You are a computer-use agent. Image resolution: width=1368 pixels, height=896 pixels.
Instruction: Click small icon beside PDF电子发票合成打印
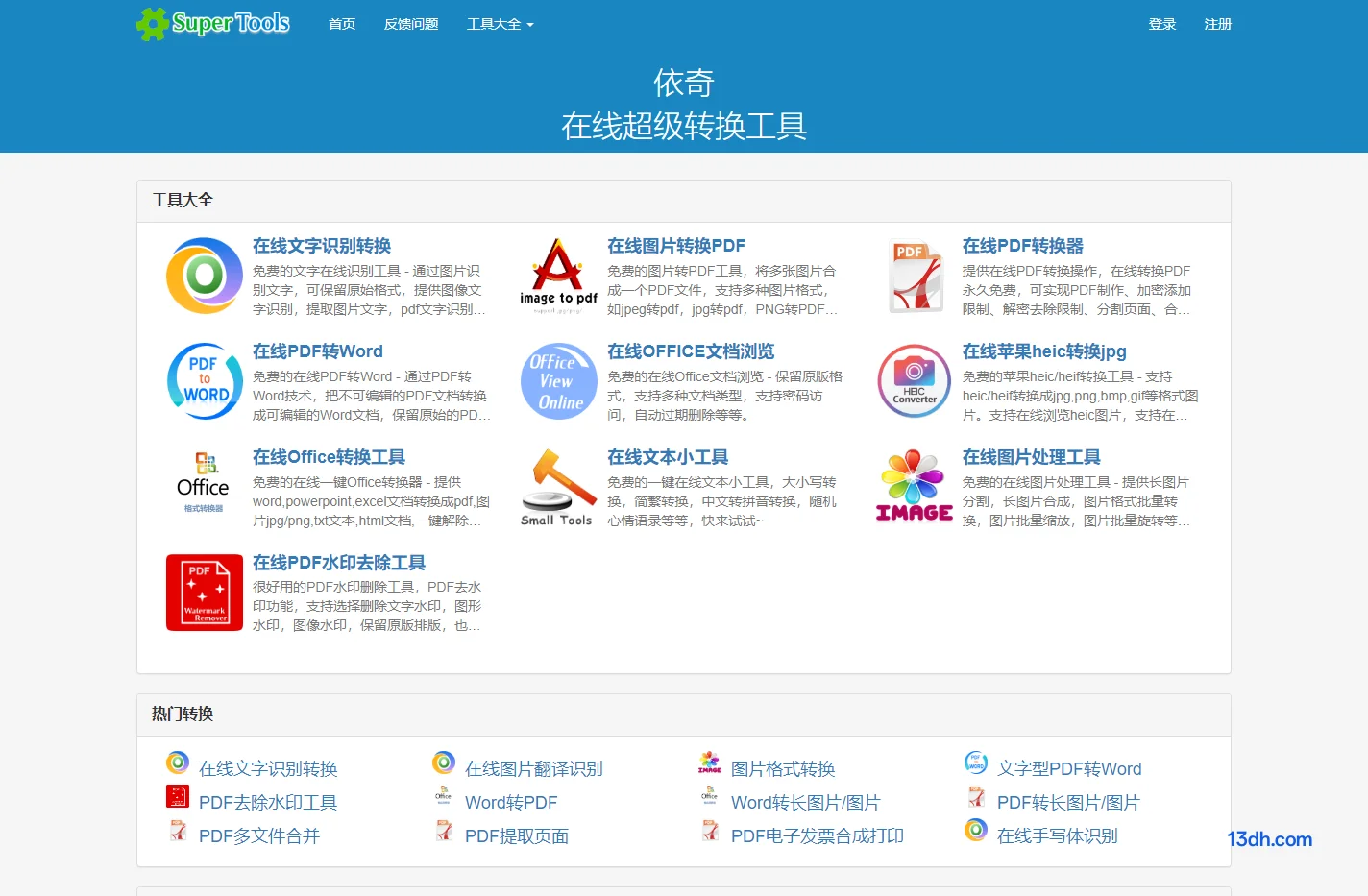(710, 830)
